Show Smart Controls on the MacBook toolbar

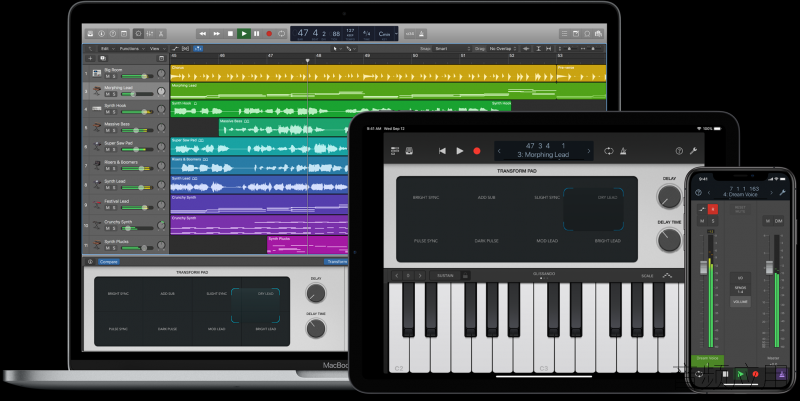(138, 34)
